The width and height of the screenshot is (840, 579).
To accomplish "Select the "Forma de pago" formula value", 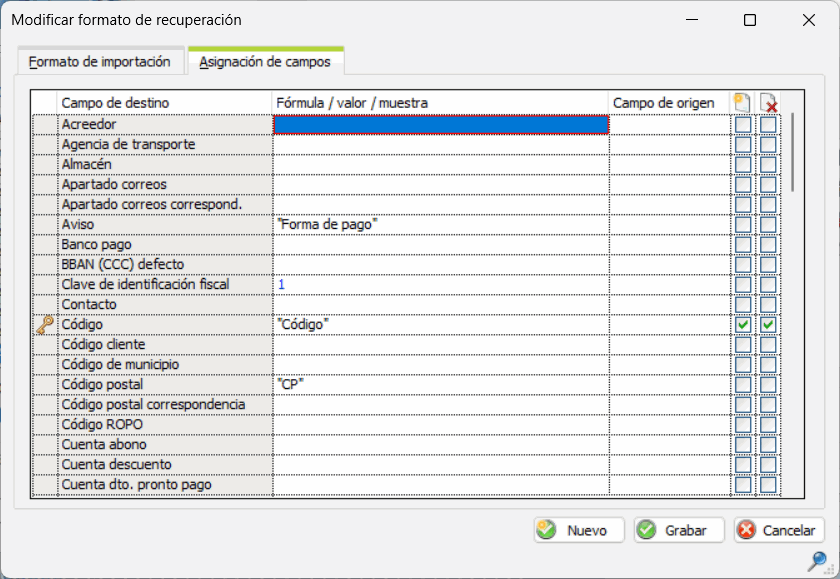I will point(327,224).
